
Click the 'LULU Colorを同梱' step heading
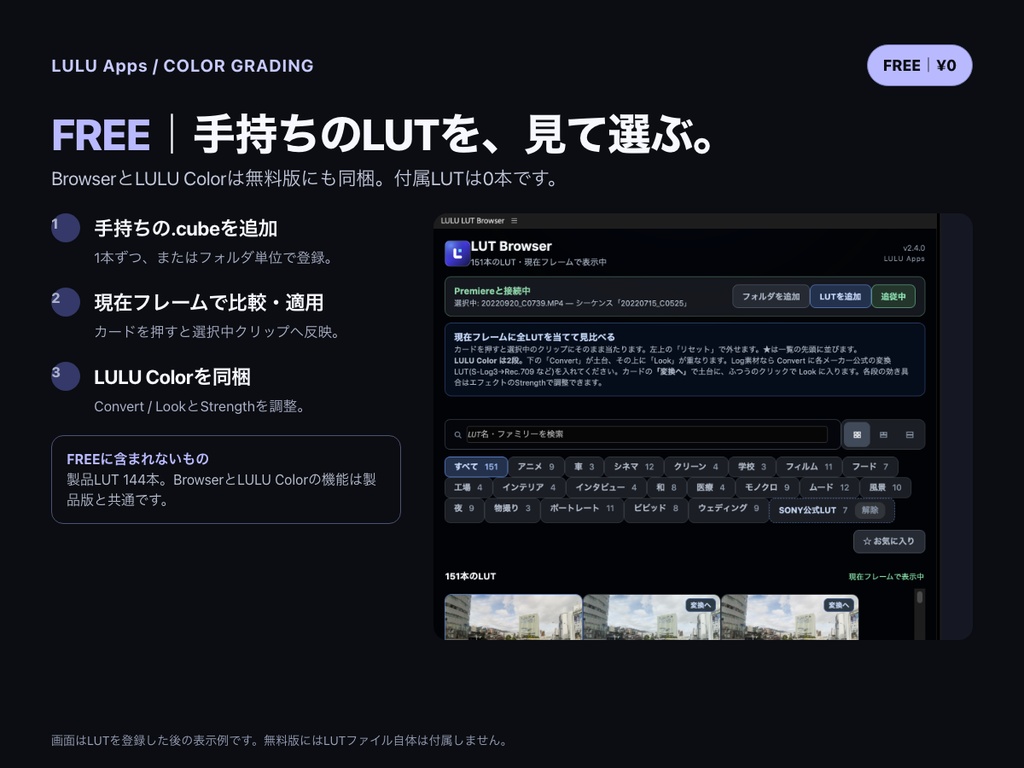point(172,377)
